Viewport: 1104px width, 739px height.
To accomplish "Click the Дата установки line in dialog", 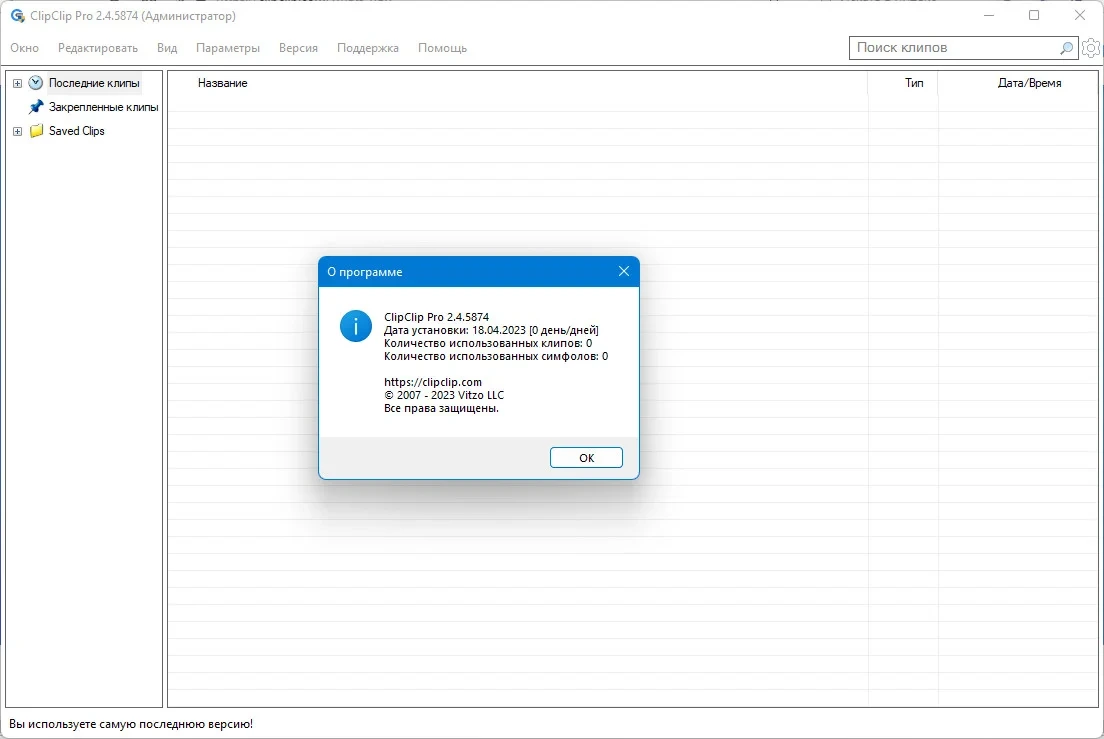I will 491,330.
